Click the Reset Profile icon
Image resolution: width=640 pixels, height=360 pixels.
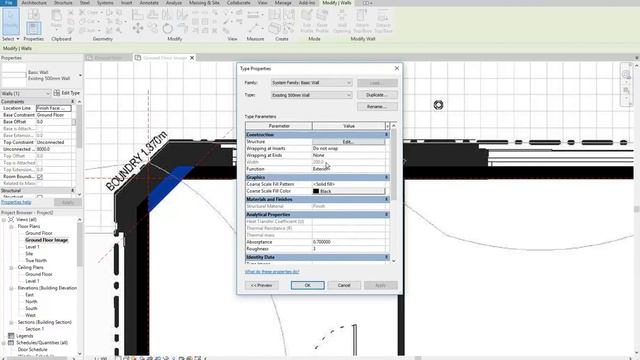pos(322,21)
